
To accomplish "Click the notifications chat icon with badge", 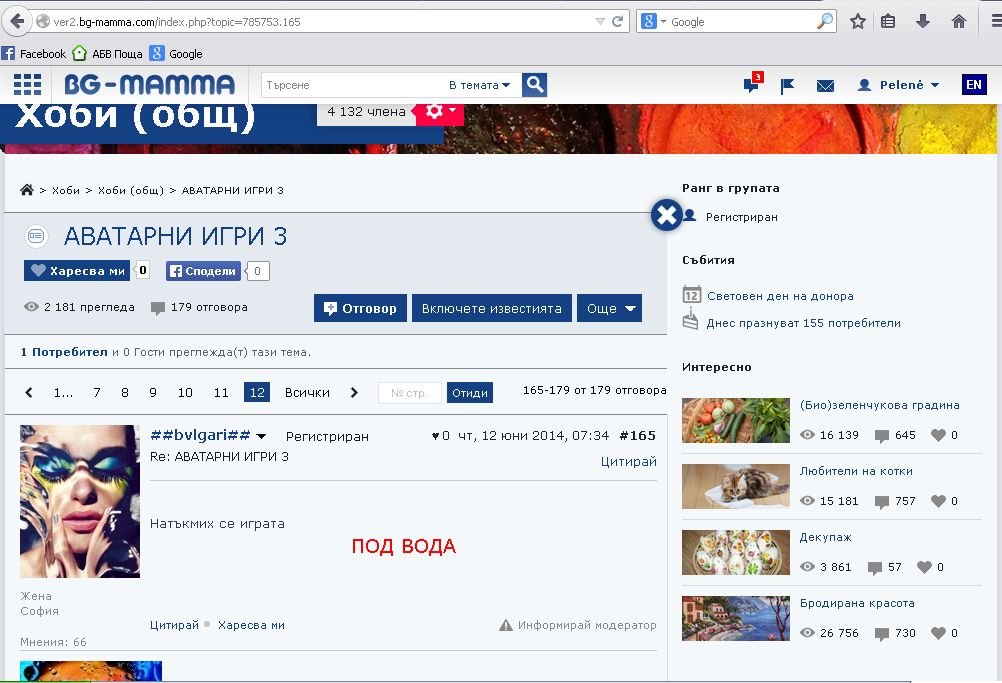I will (751, 85).
